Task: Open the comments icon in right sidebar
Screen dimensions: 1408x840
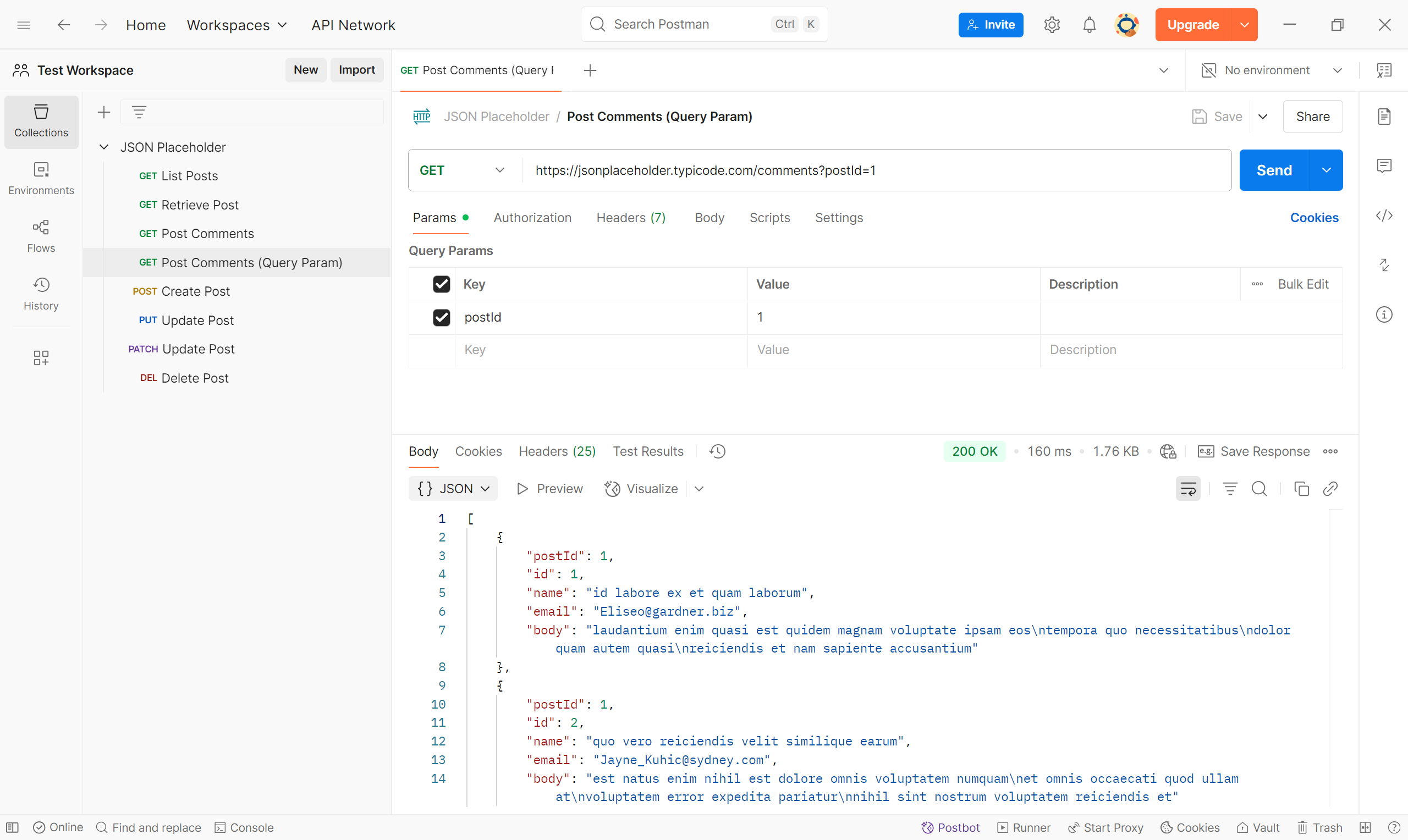Action: (1384, 165)
